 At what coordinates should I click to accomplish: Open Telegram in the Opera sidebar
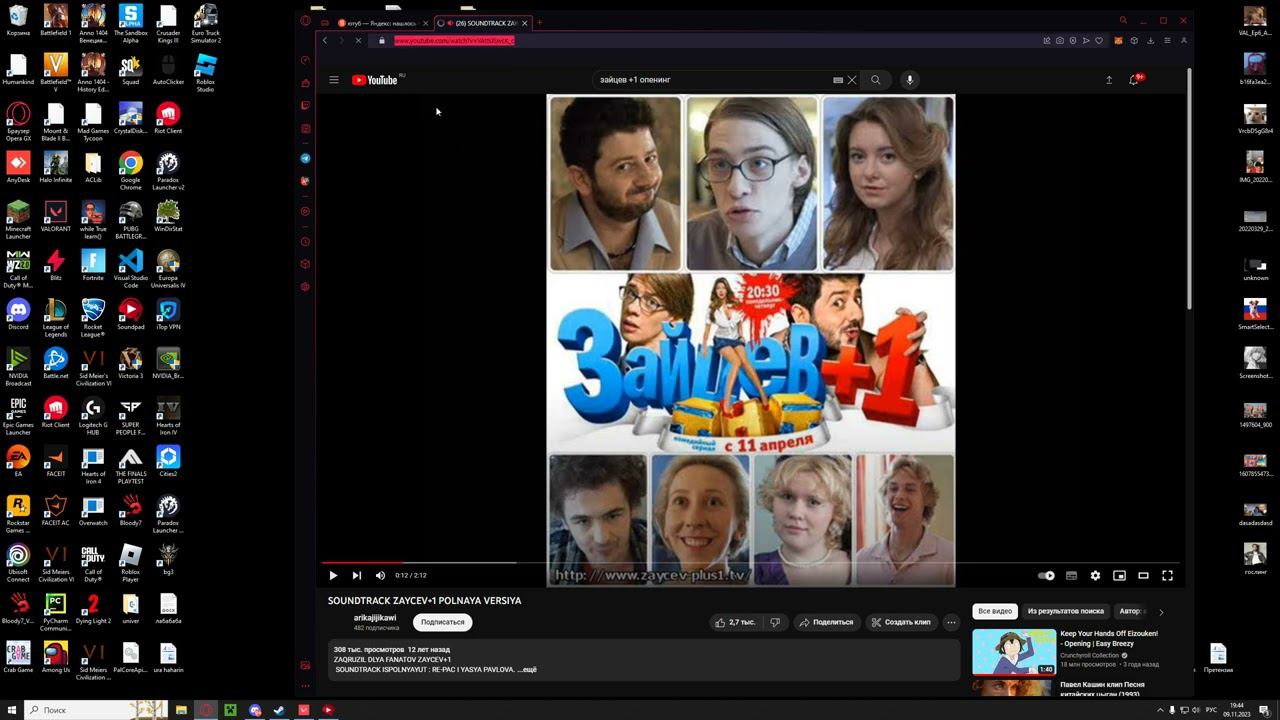pyautogui.click(x=305, y=158)
